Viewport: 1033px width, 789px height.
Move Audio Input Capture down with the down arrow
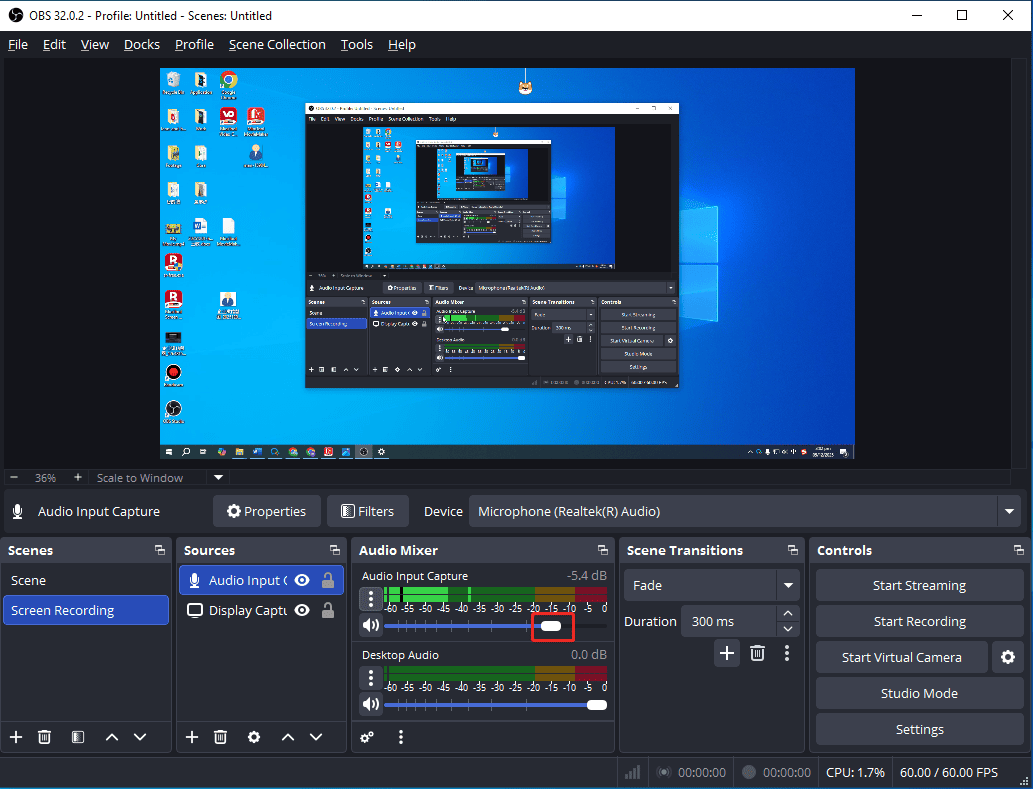[317, 737]
